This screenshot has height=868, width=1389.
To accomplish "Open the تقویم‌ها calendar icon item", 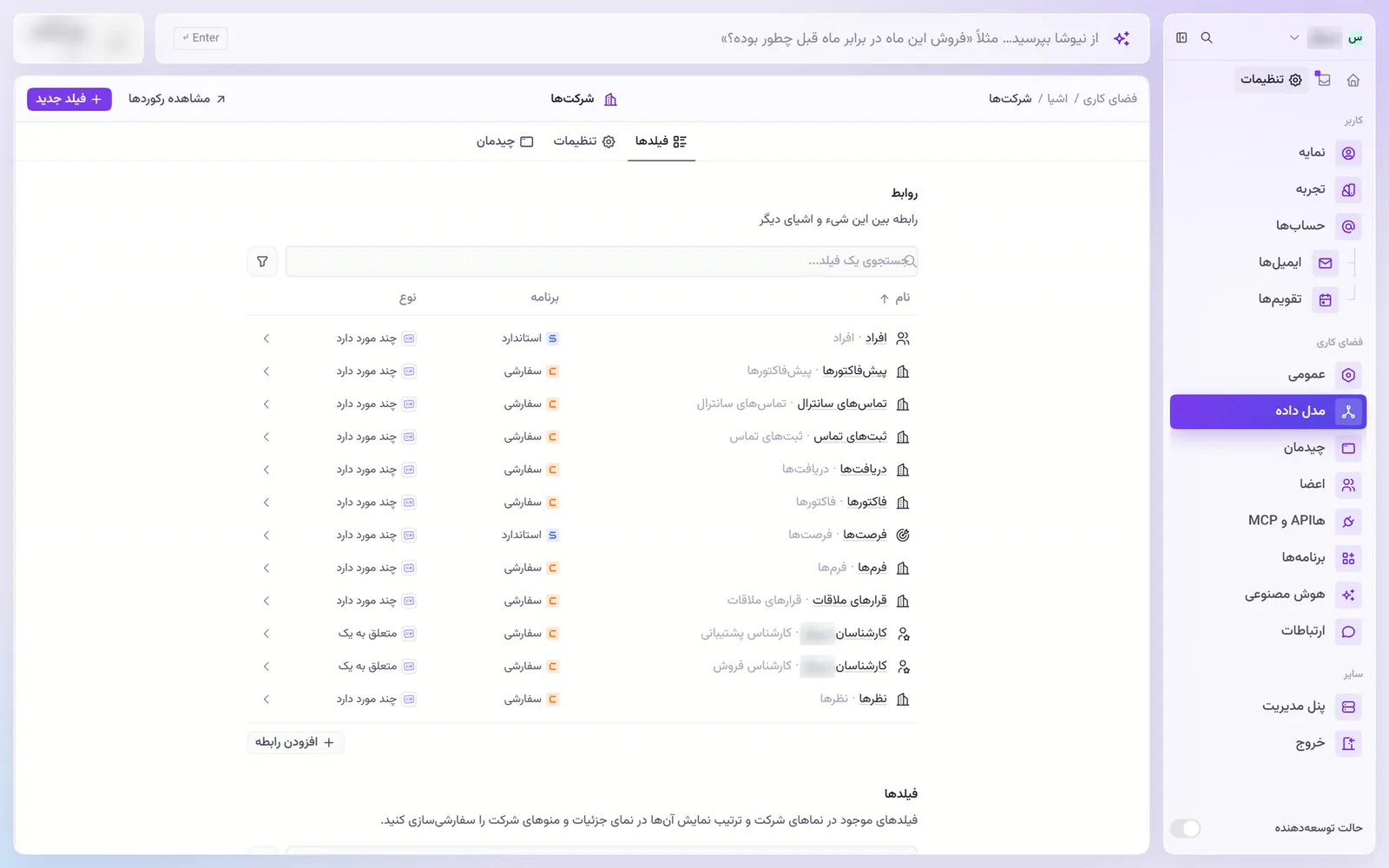I will [x=1325, y=299].
